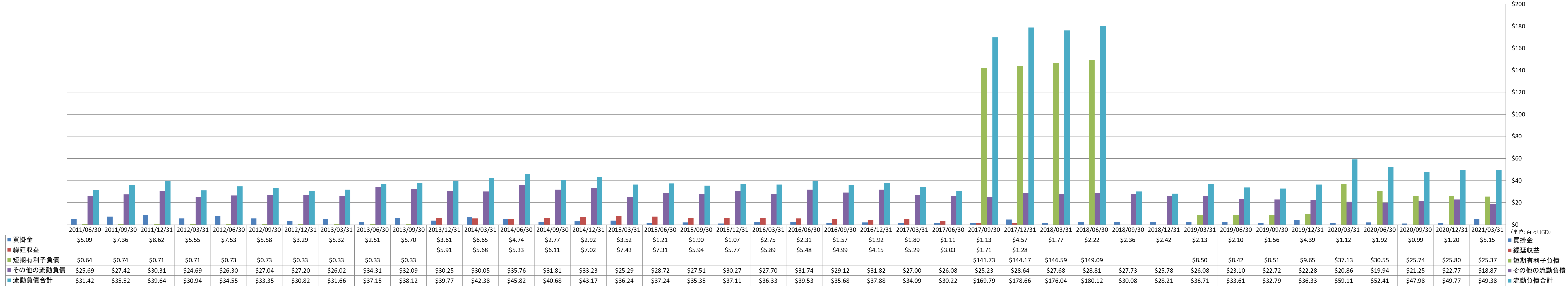
Task: Click the $5.91 cell under 2013/12/31
Action: (x=444, y=250)
